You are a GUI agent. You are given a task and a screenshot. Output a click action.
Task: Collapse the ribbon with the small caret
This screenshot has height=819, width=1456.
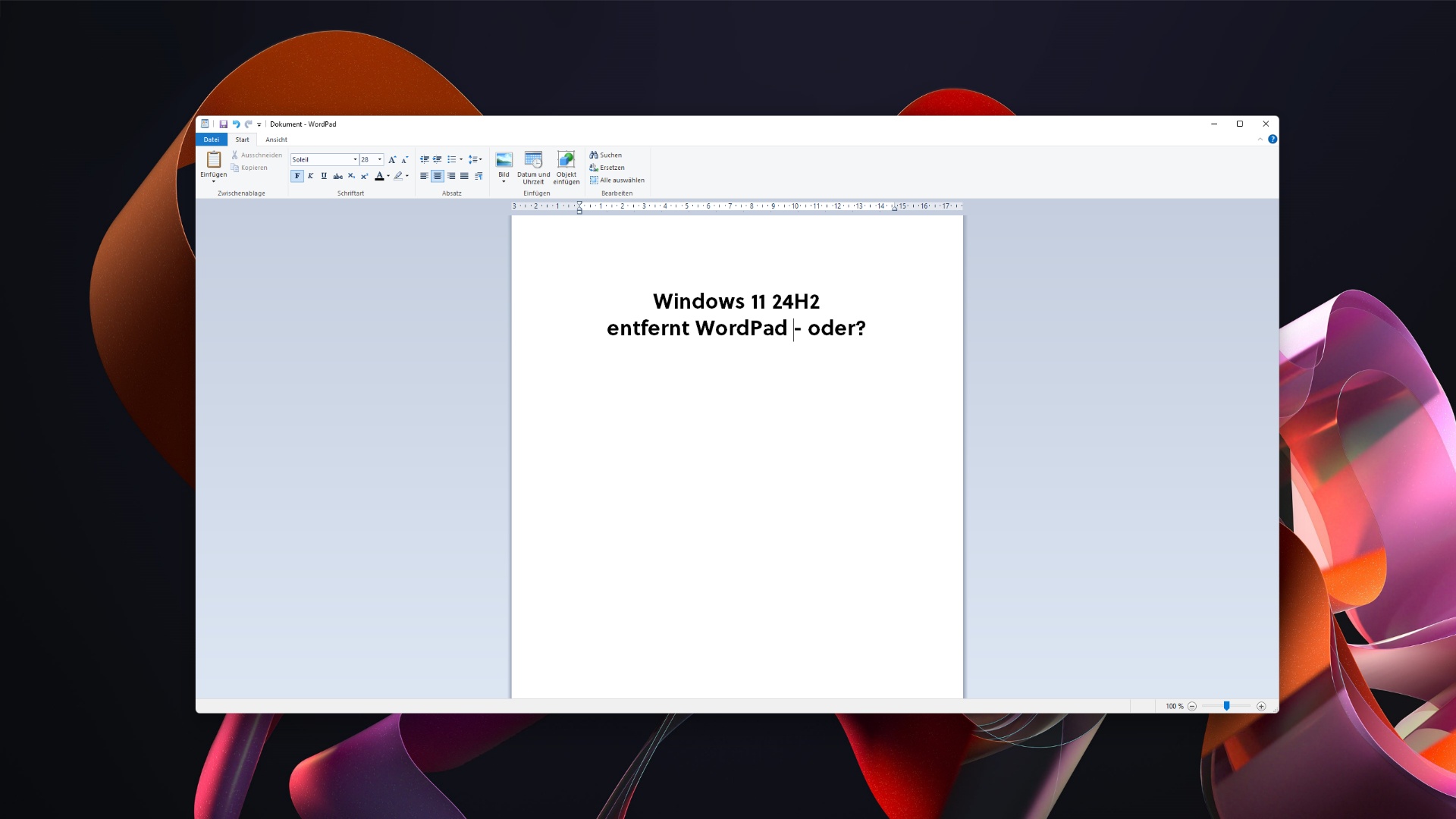(x=1260, y=140)
